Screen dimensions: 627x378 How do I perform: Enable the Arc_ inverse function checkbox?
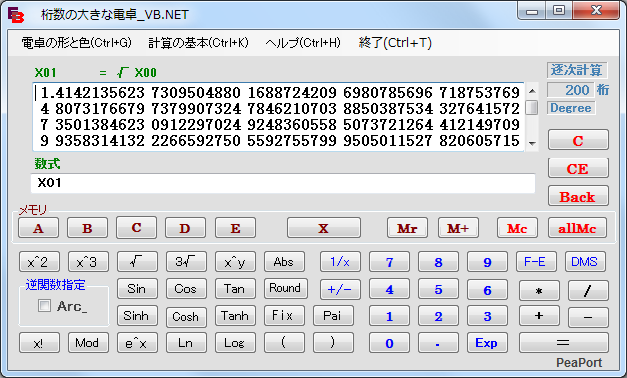click(44, 306)
